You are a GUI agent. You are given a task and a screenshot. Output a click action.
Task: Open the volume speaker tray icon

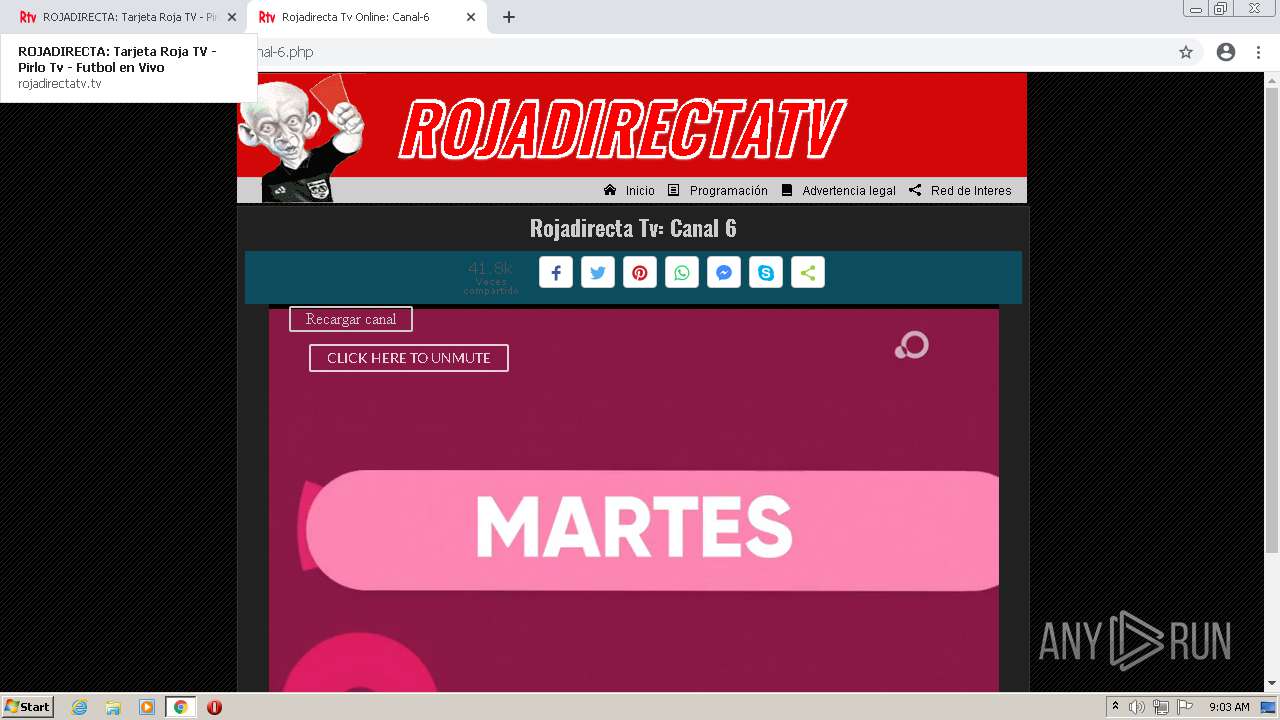point(1137,707)
